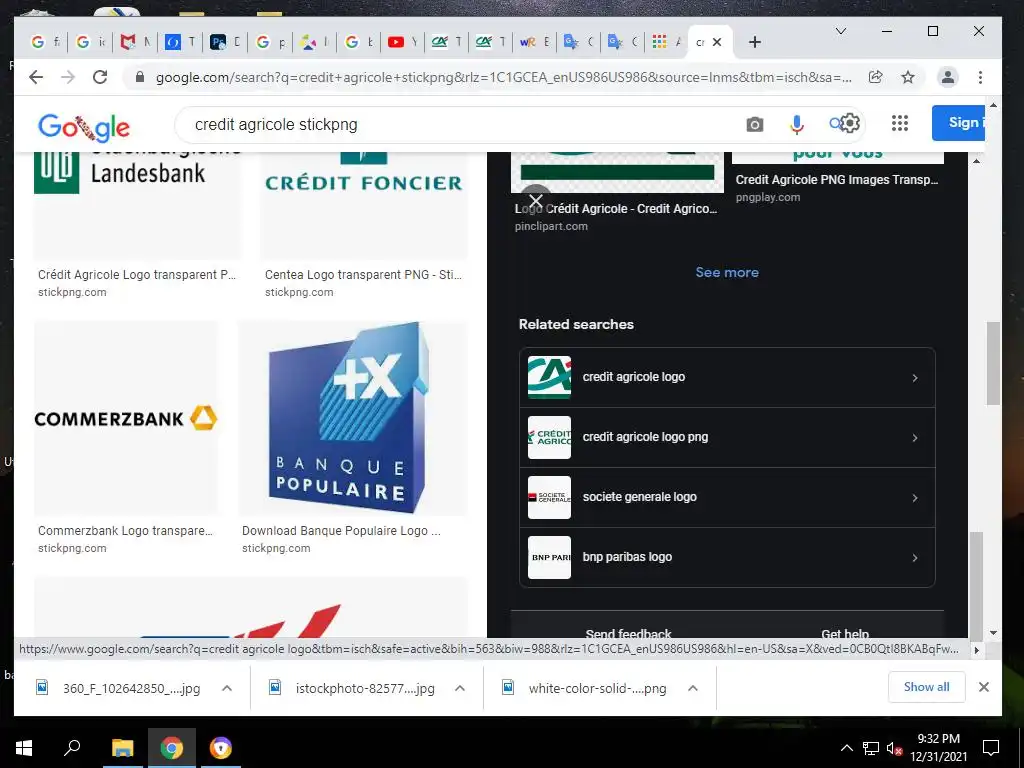This screenshot has width=1024, height=768.
Task: Click the network tray icon
Action: pyautogui.click(x=871, y=748)
